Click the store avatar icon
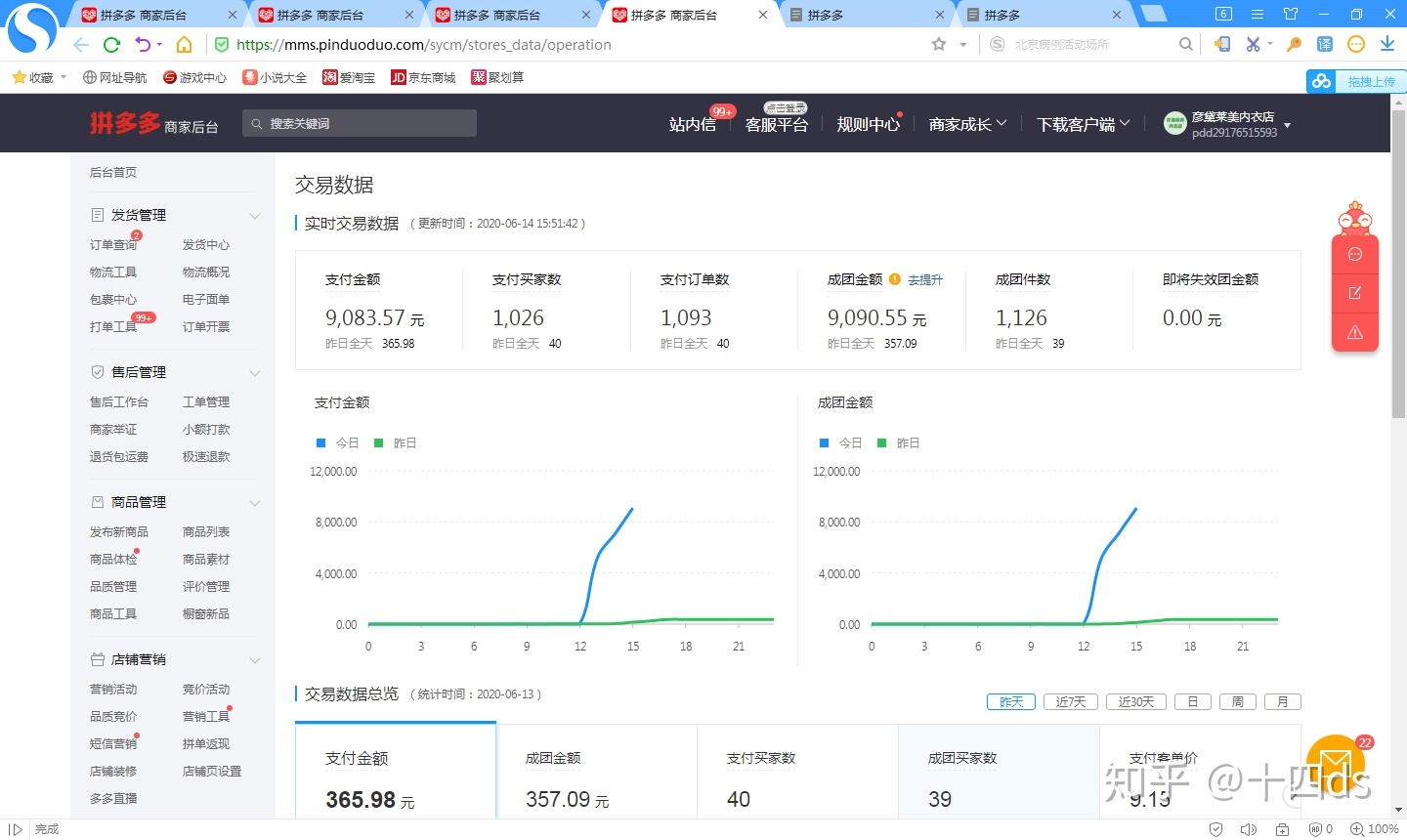Image resolution: width=1407 pixels, height=840 pixels. tap(1174, 123)
